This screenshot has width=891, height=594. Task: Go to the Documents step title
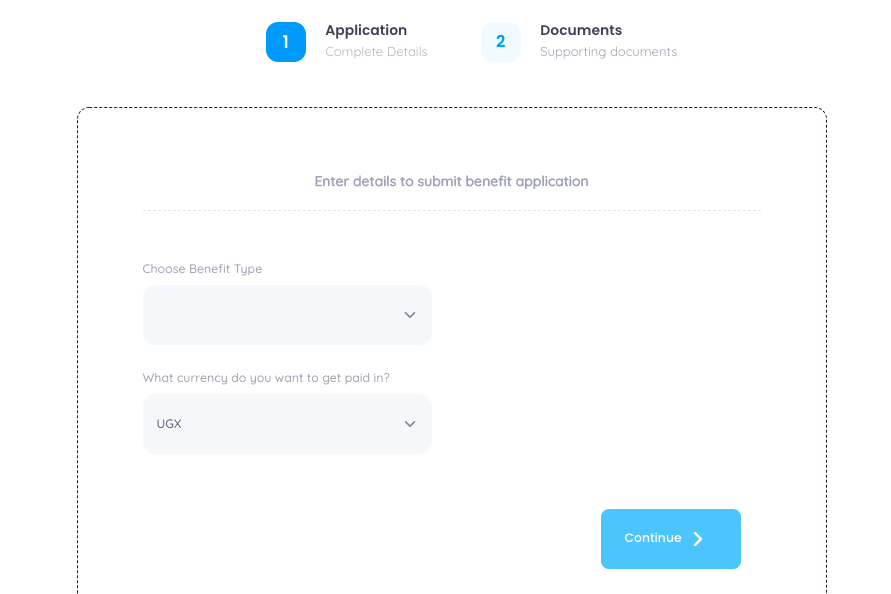581,30
